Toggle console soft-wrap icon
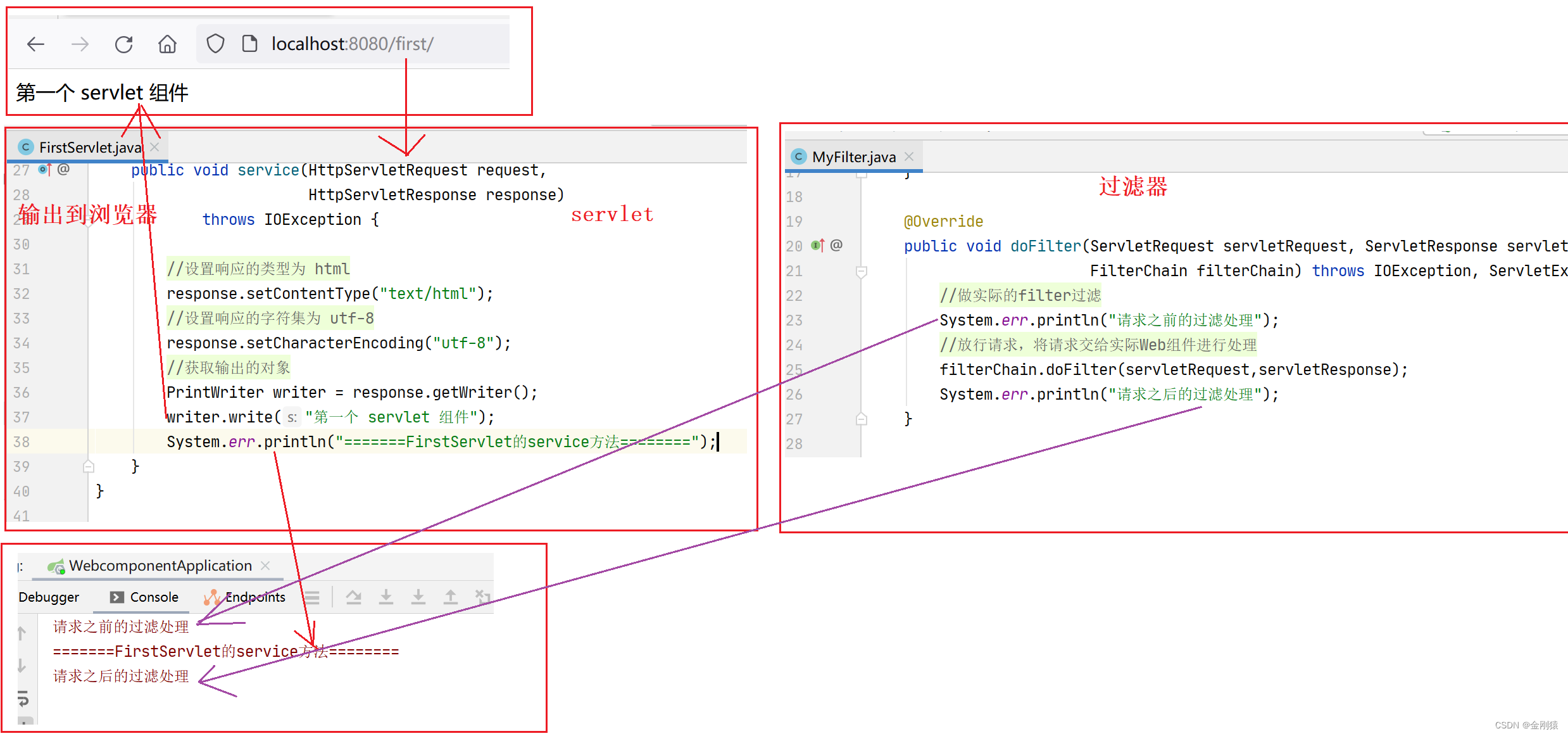 [23, 699]
